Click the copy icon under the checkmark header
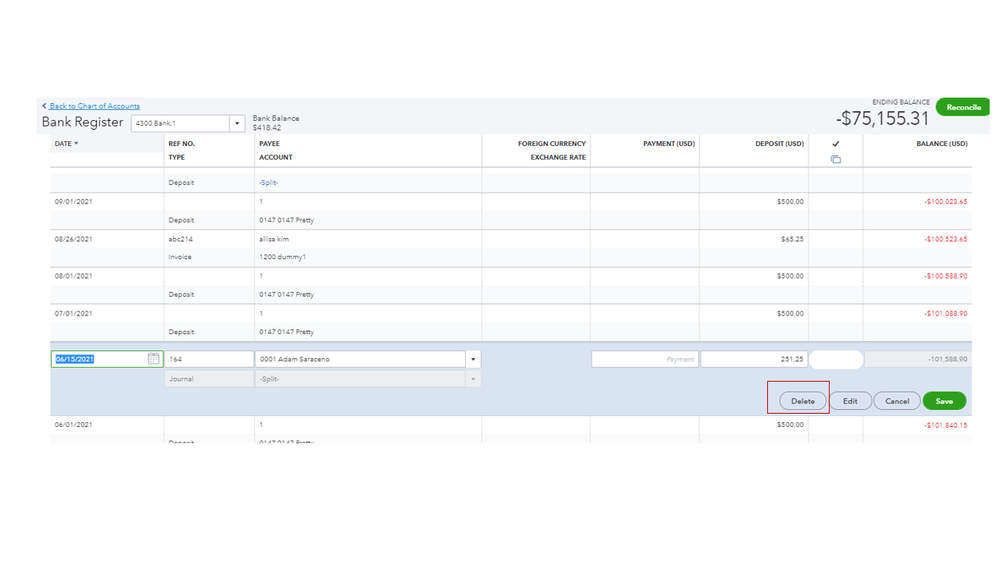The height and width of the screenshot is (562, 999). coord(836,160)
